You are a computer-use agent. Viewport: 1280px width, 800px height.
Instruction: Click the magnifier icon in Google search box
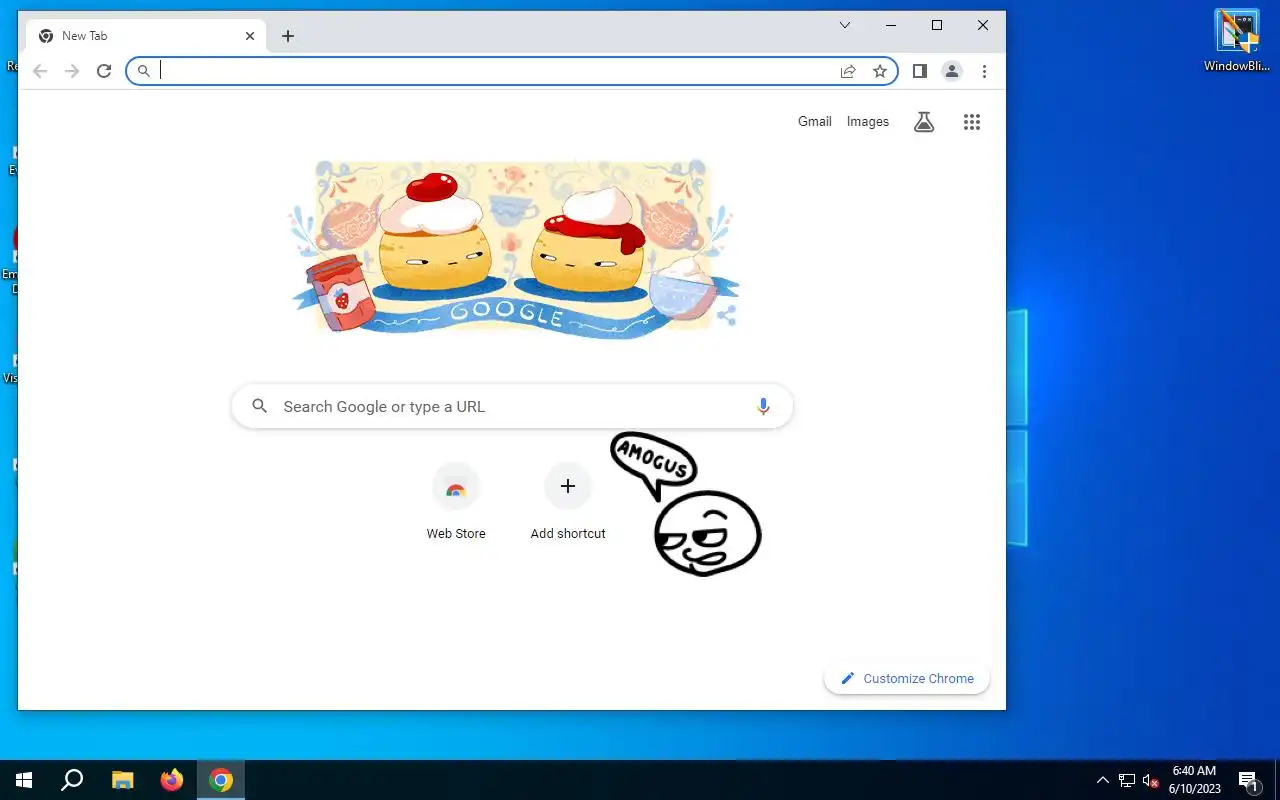coord(260,406)
